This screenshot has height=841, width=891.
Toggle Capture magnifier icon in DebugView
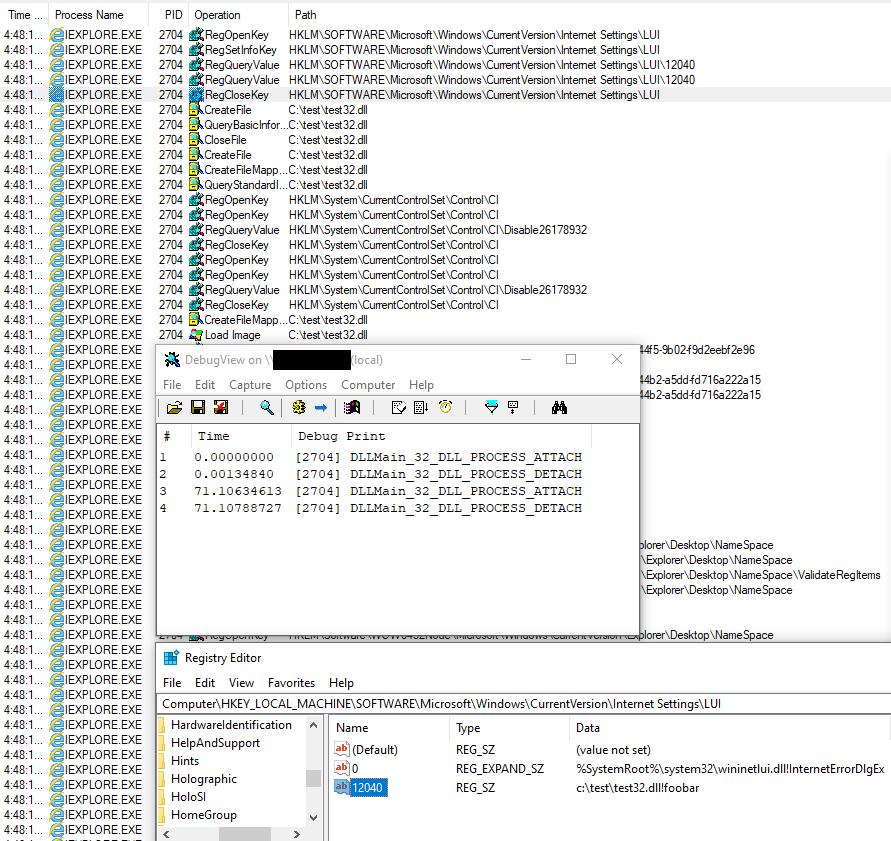click(267, 407)
